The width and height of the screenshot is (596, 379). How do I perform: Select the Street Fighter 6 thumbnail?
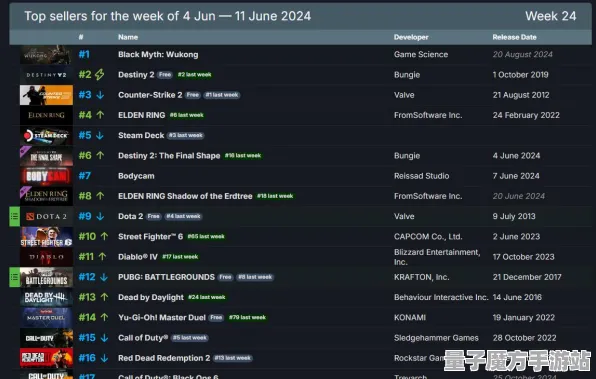tap(46, 236)
